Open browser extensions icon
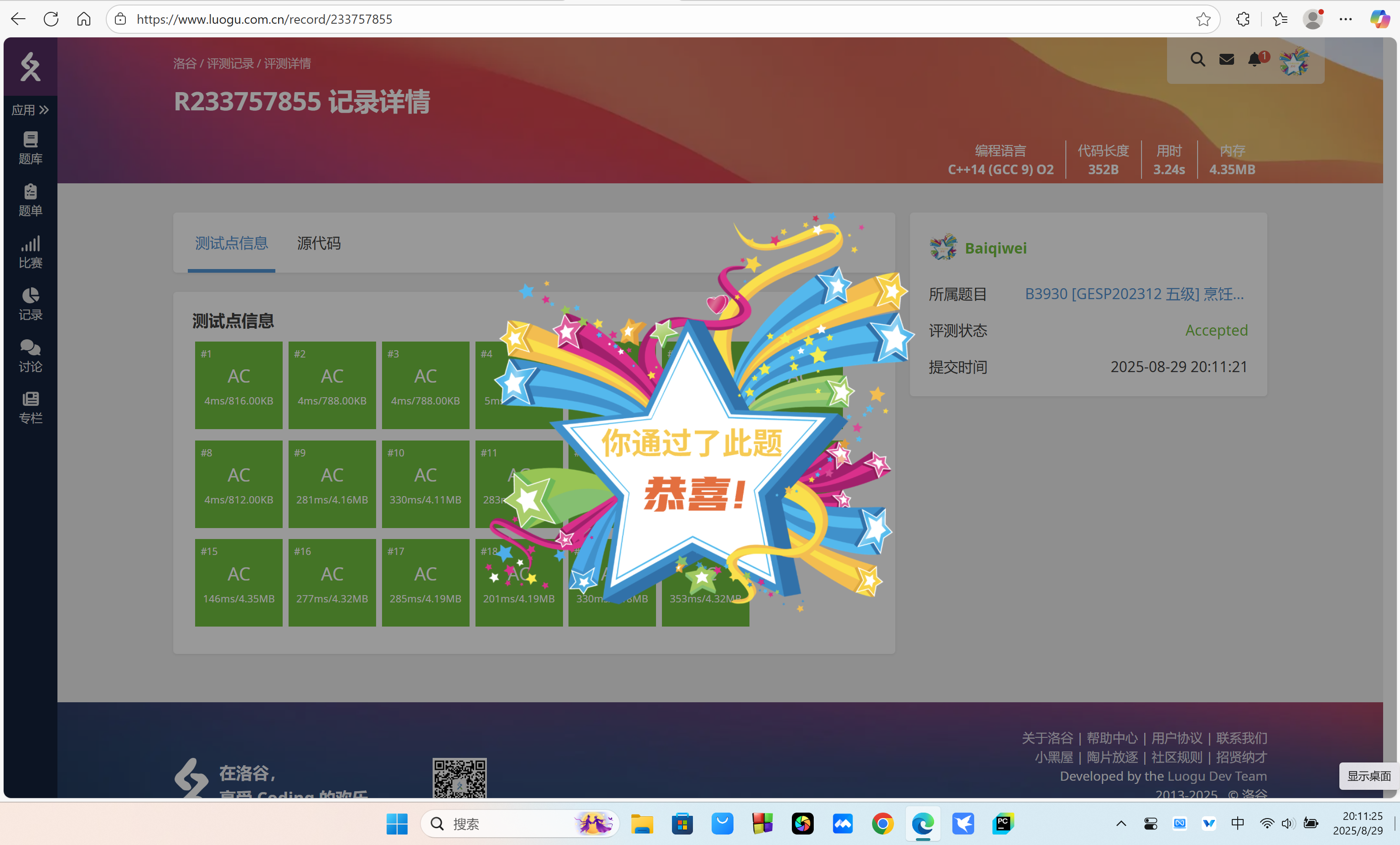The height and width of the screenshot is (845, 1400). (x=1243, y=19)
